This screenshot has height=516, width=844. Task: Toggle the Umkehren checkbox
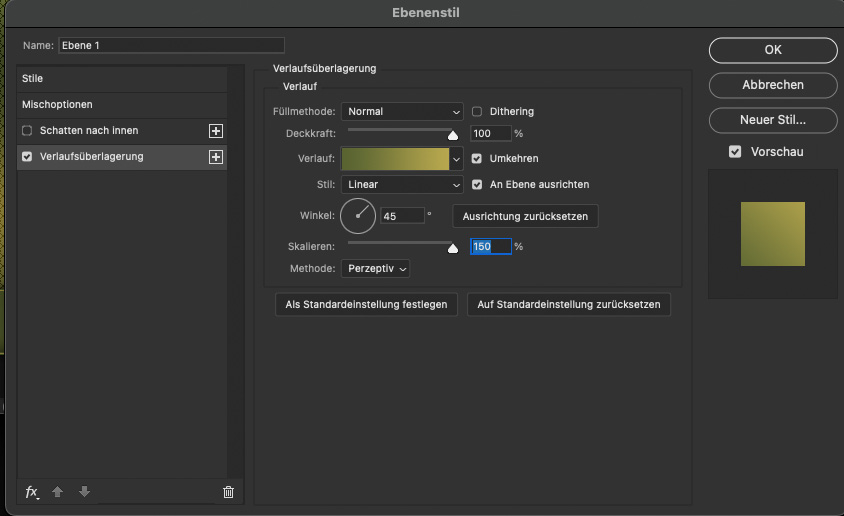click(x=477, y=159)
